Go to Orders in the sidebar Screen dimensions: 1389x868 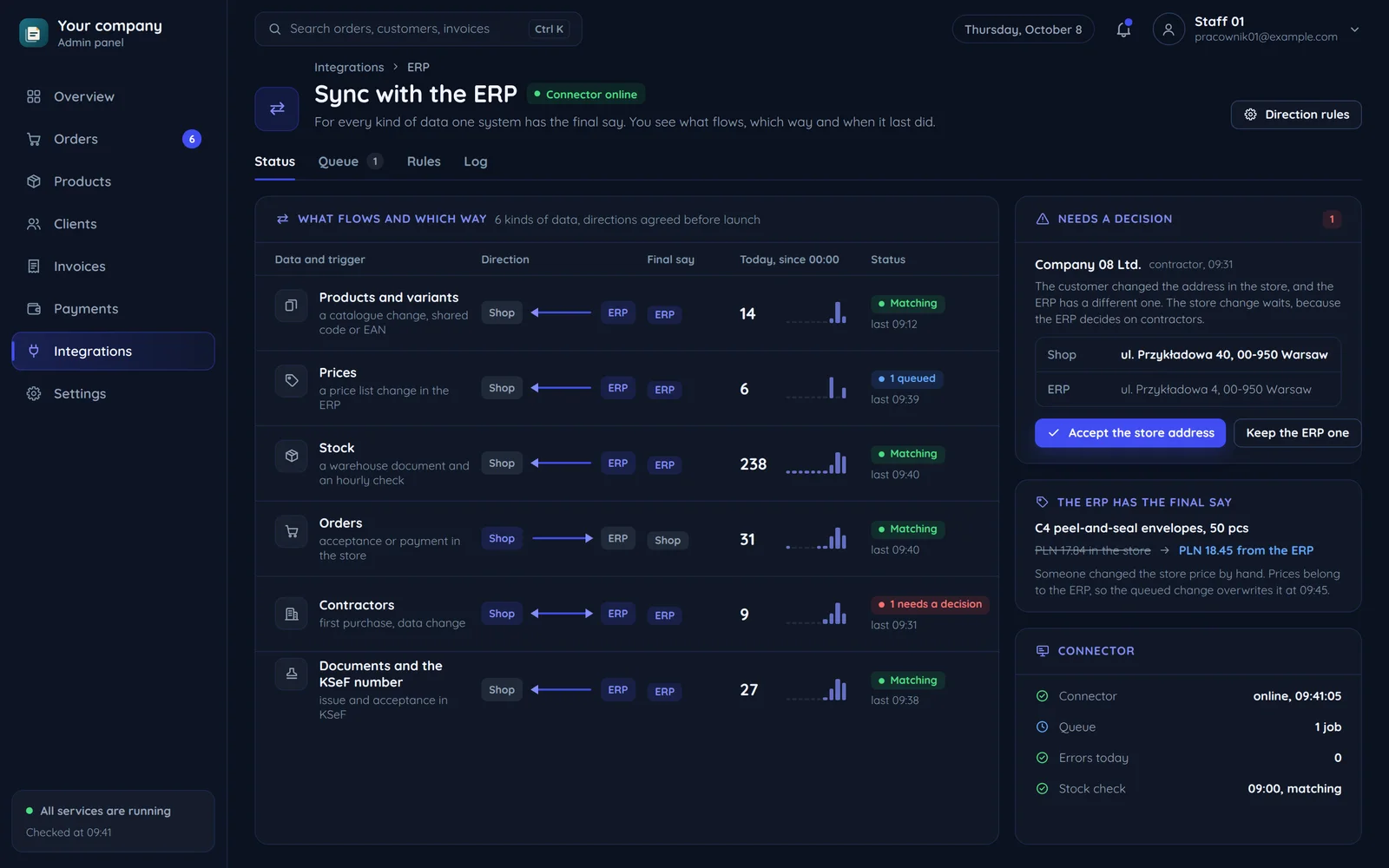tap(113, 139)
